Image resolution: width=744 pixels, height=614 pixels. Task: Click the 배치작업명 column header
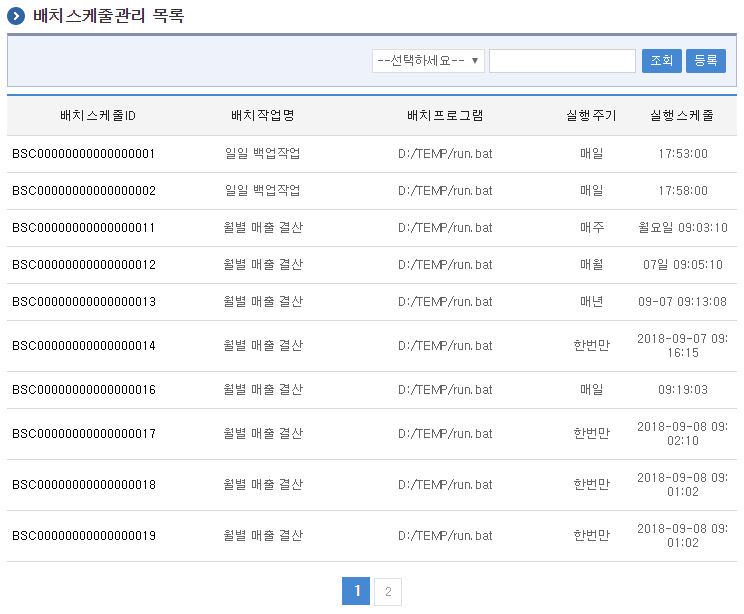tap(262, 116)
